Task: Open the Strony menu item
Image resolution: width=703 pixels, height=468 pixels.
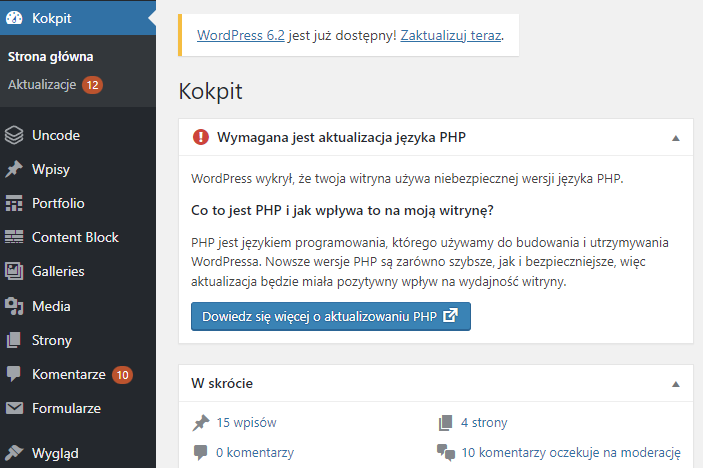Action: (51, 340)
